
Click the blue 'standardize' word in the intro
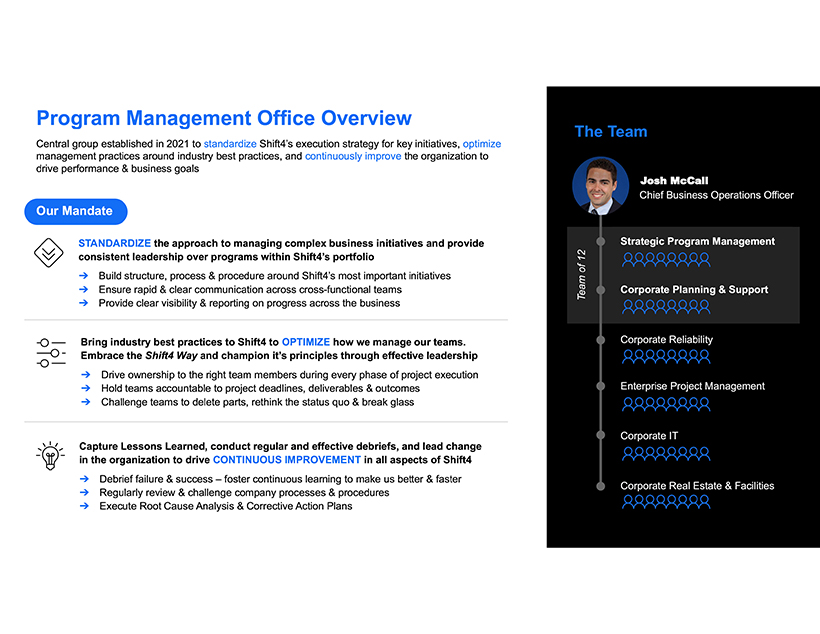tap(230, 144)
